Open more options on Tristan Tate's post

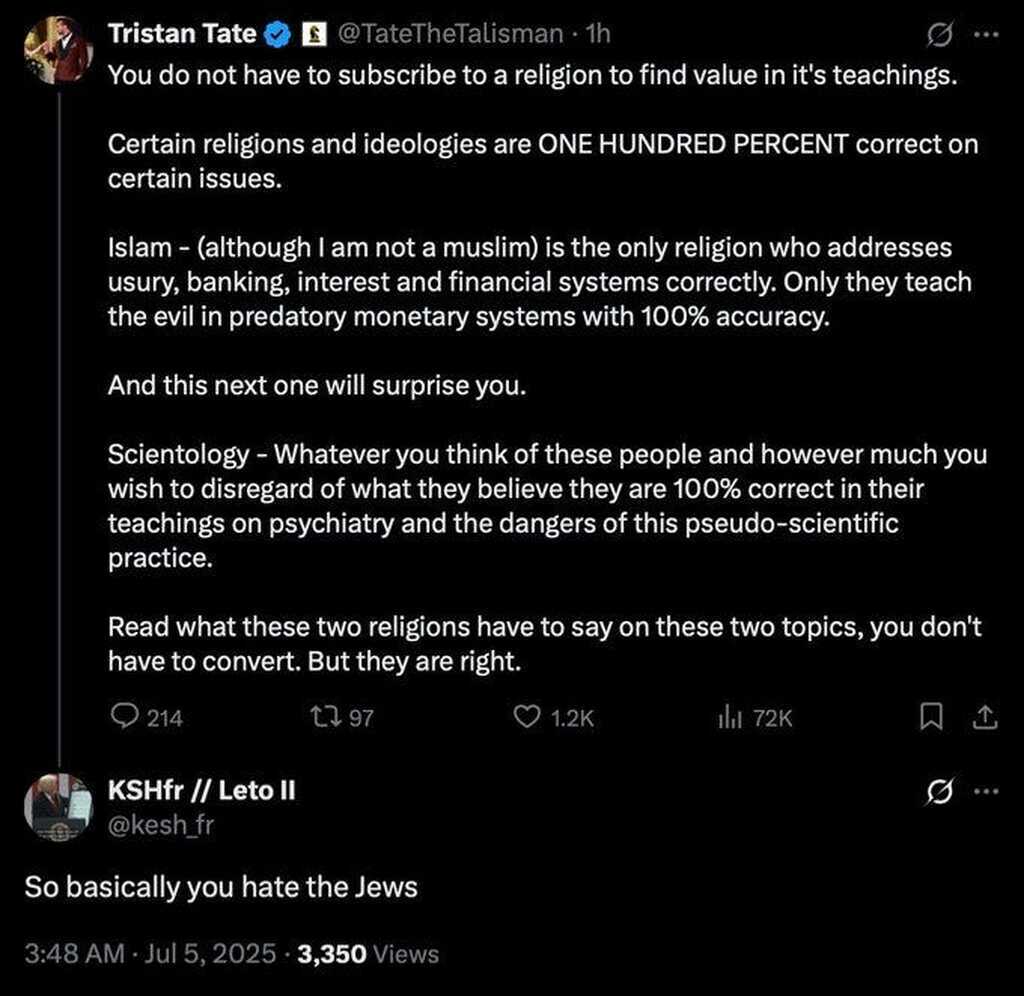[x=986, y=33]
